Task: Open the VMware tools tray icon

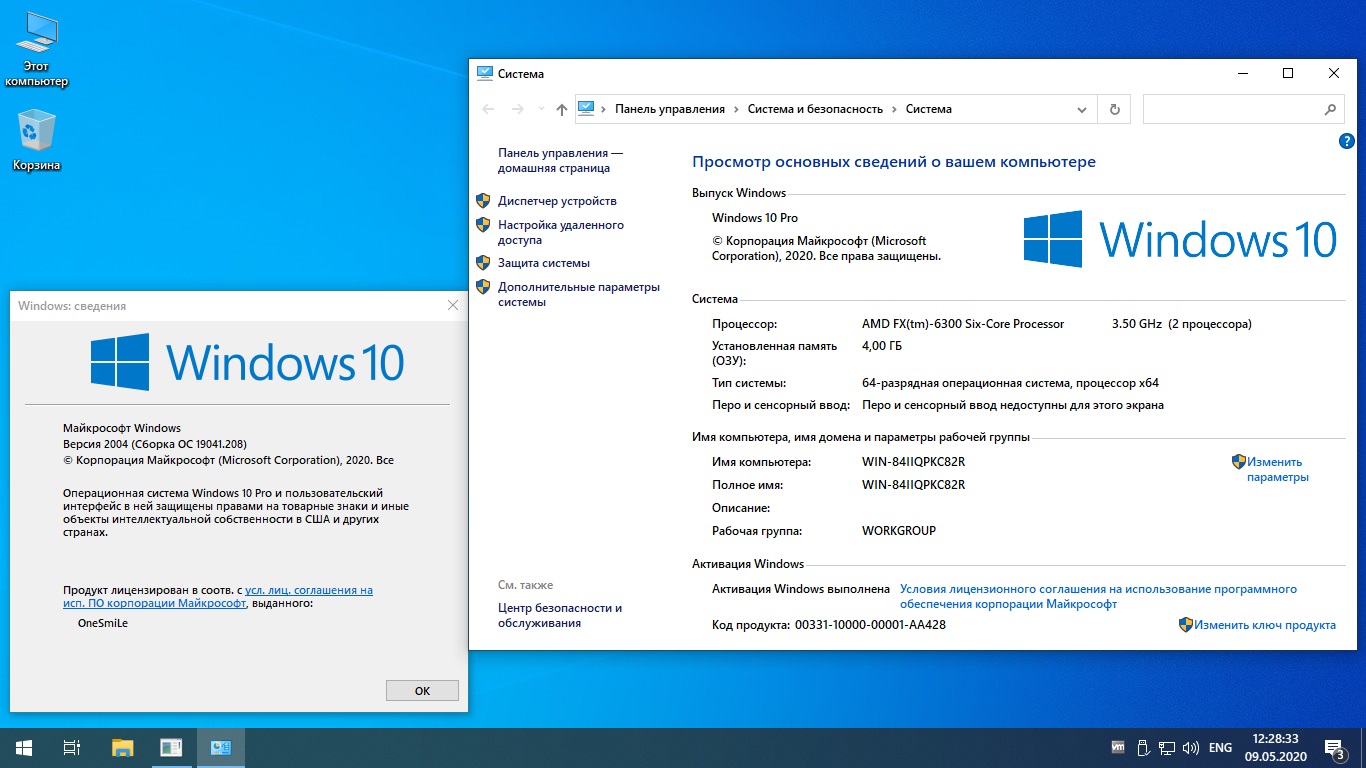Action: point(1118,747)
